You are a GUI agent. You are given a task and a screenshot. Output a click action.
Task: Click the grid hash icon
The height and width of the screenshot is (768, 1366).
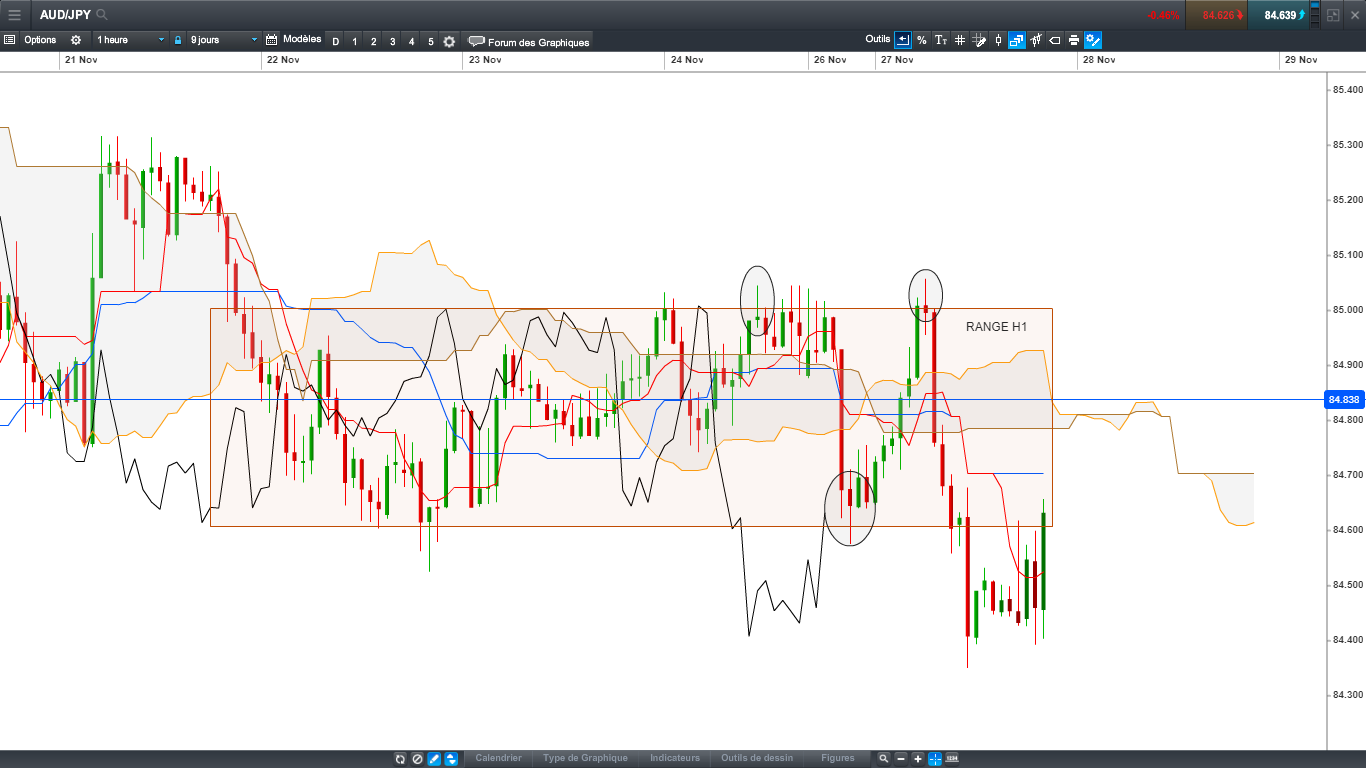point(960,40)
